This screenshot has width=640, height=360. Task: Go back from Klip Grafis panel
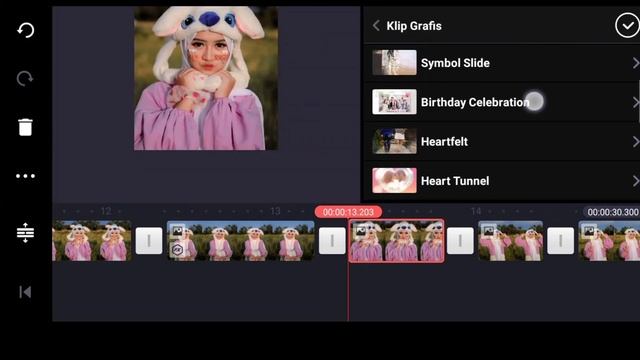376,26
